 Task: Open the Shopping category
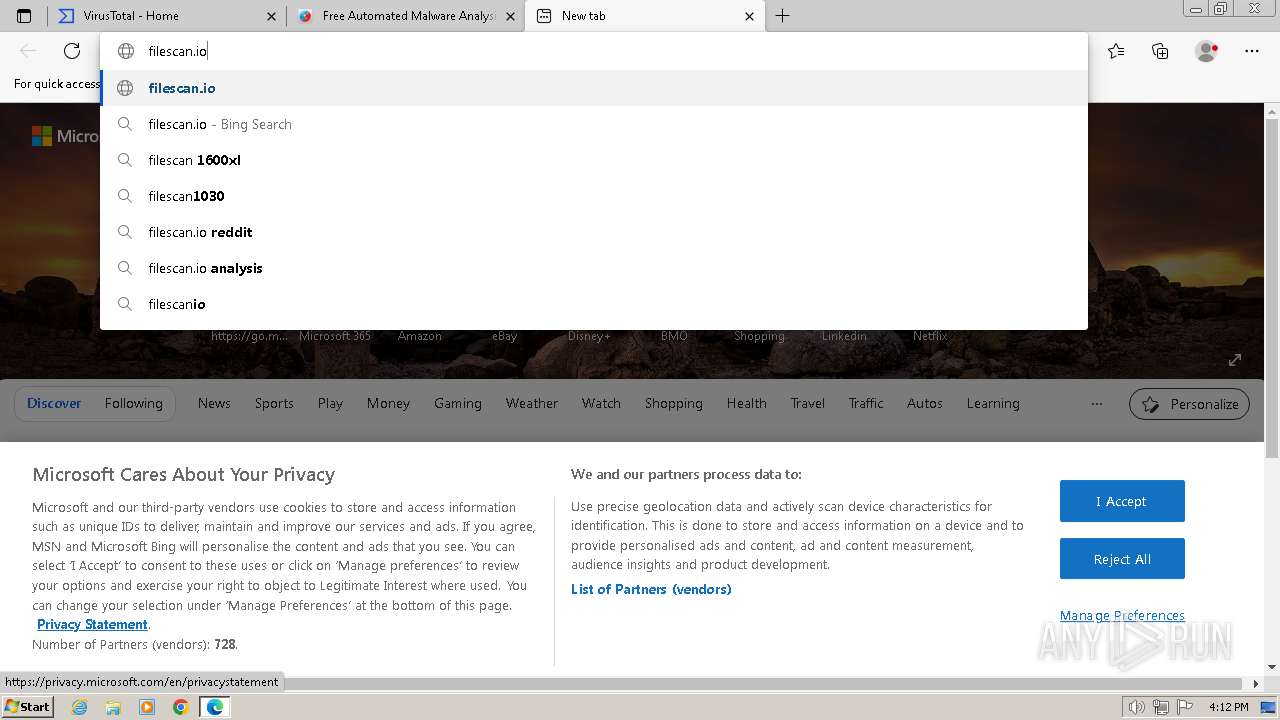[674, 403]
